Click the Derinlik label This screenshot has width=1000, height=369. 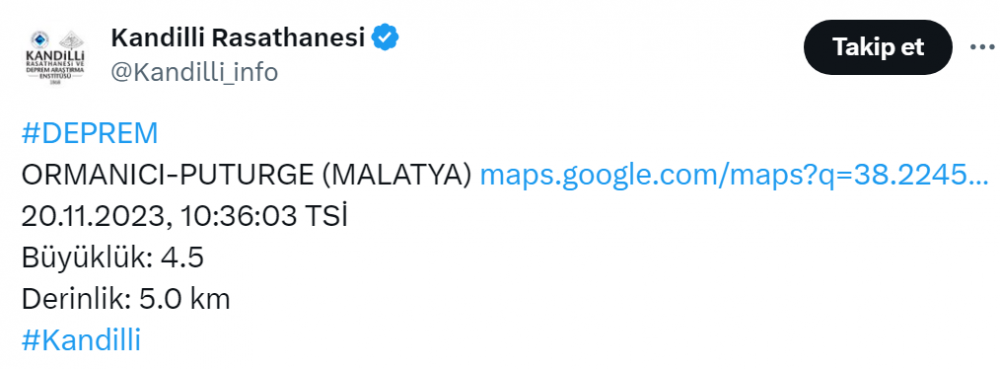click(x=76, y=299)
